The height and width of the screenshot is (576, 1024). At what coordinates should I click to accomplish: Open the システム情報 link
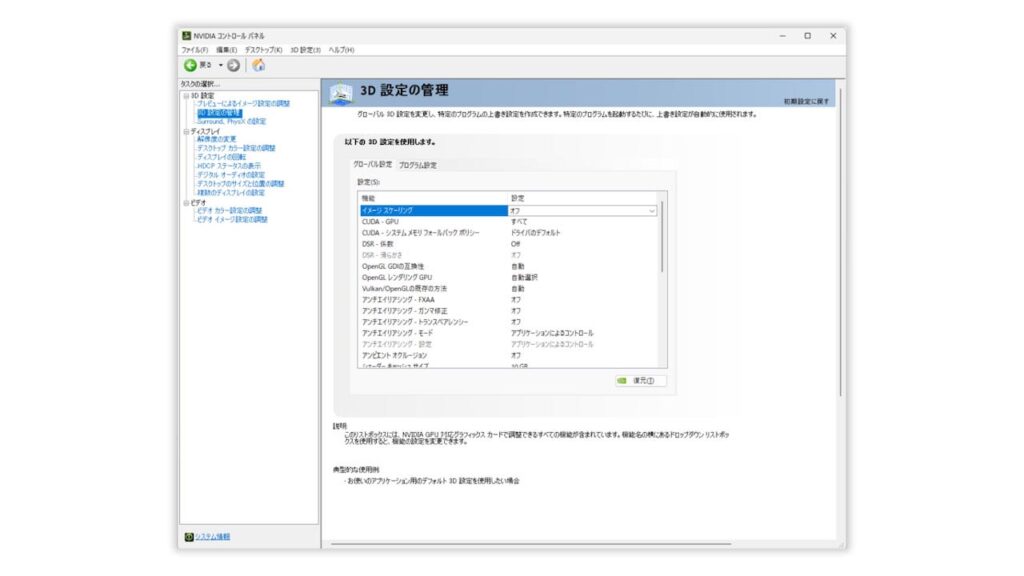point(212,537)
